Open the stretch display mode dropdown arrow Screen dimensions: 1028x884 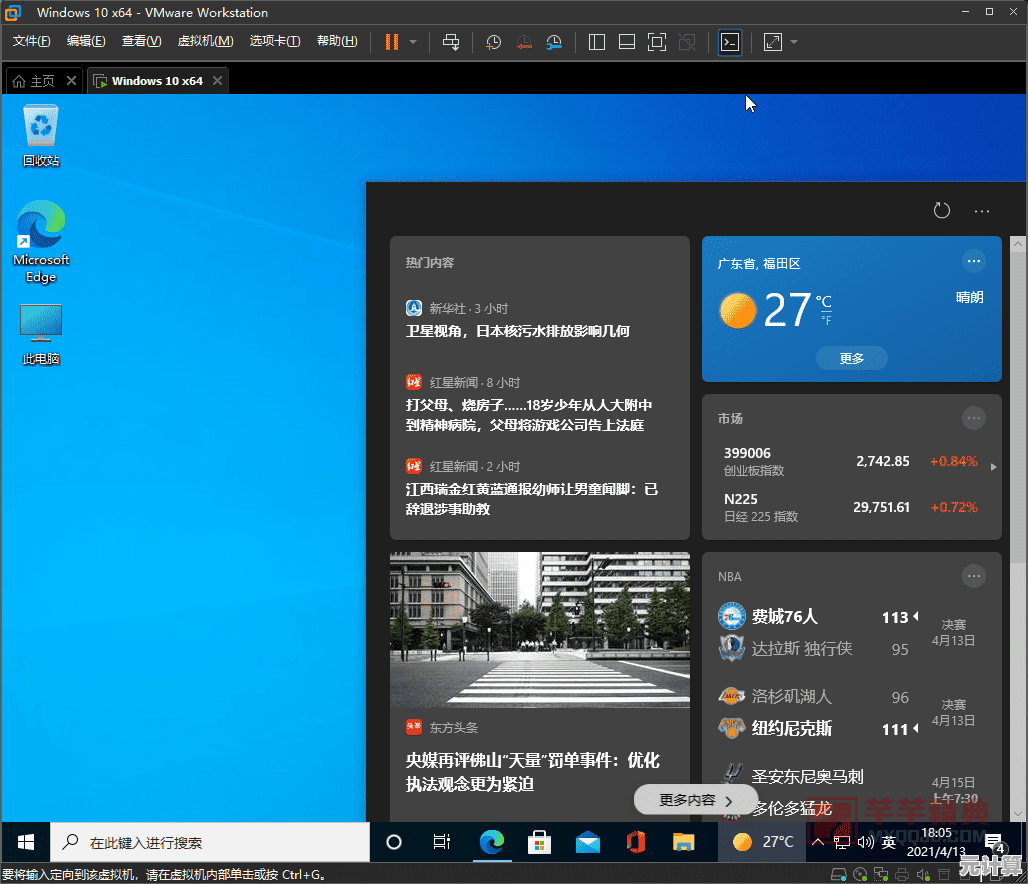tap(794, 42)
